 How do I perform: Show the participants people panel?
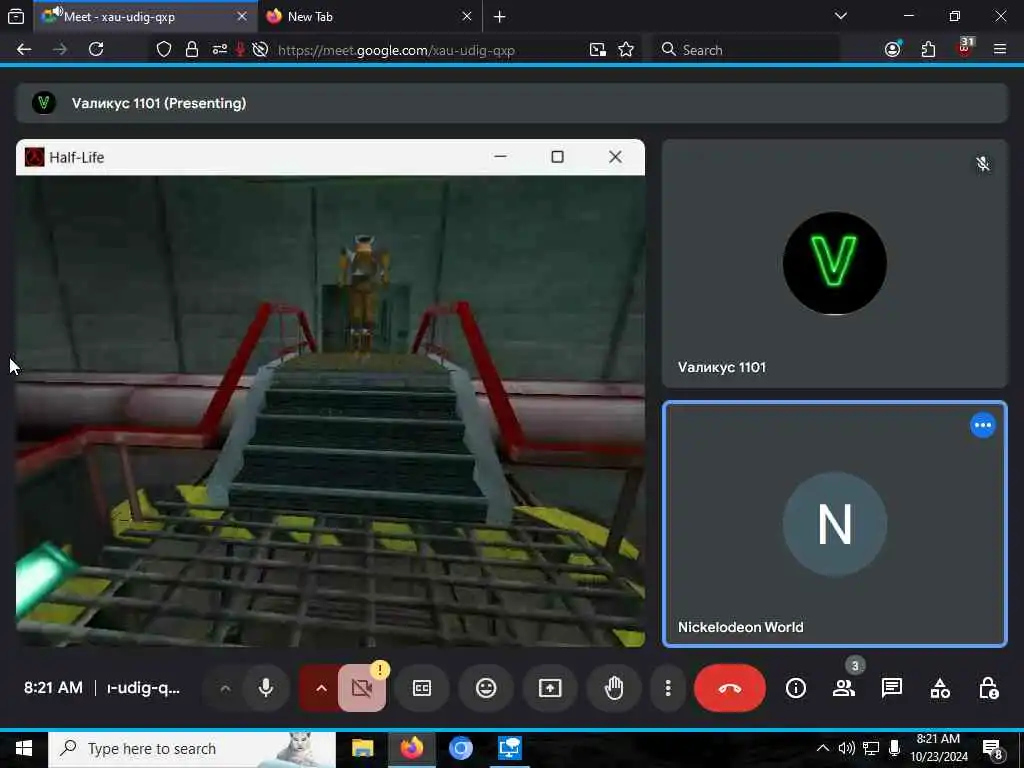click(844, 688)
